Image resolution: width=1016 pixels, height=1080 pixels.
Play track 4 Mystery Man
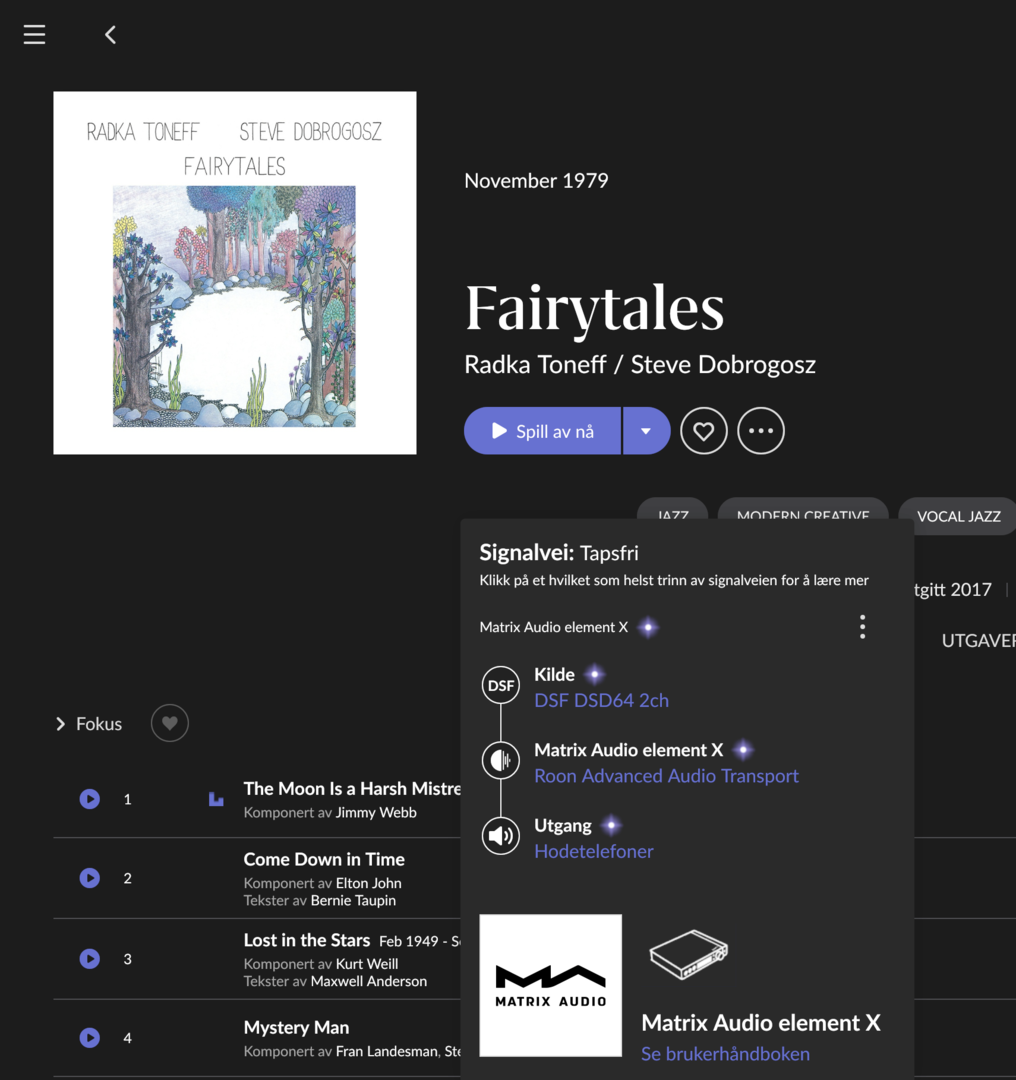(x=90, y=1038)
